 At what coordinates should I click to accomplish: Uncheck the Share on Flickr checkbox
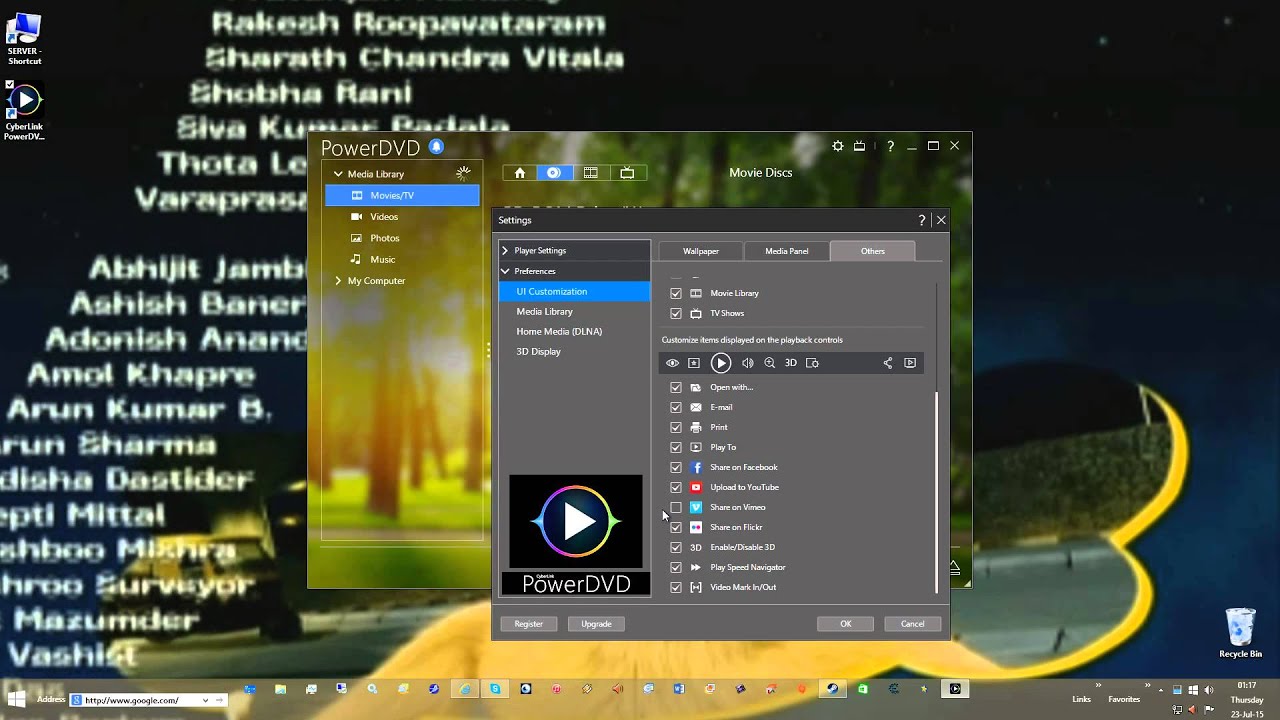pos(676,527)
